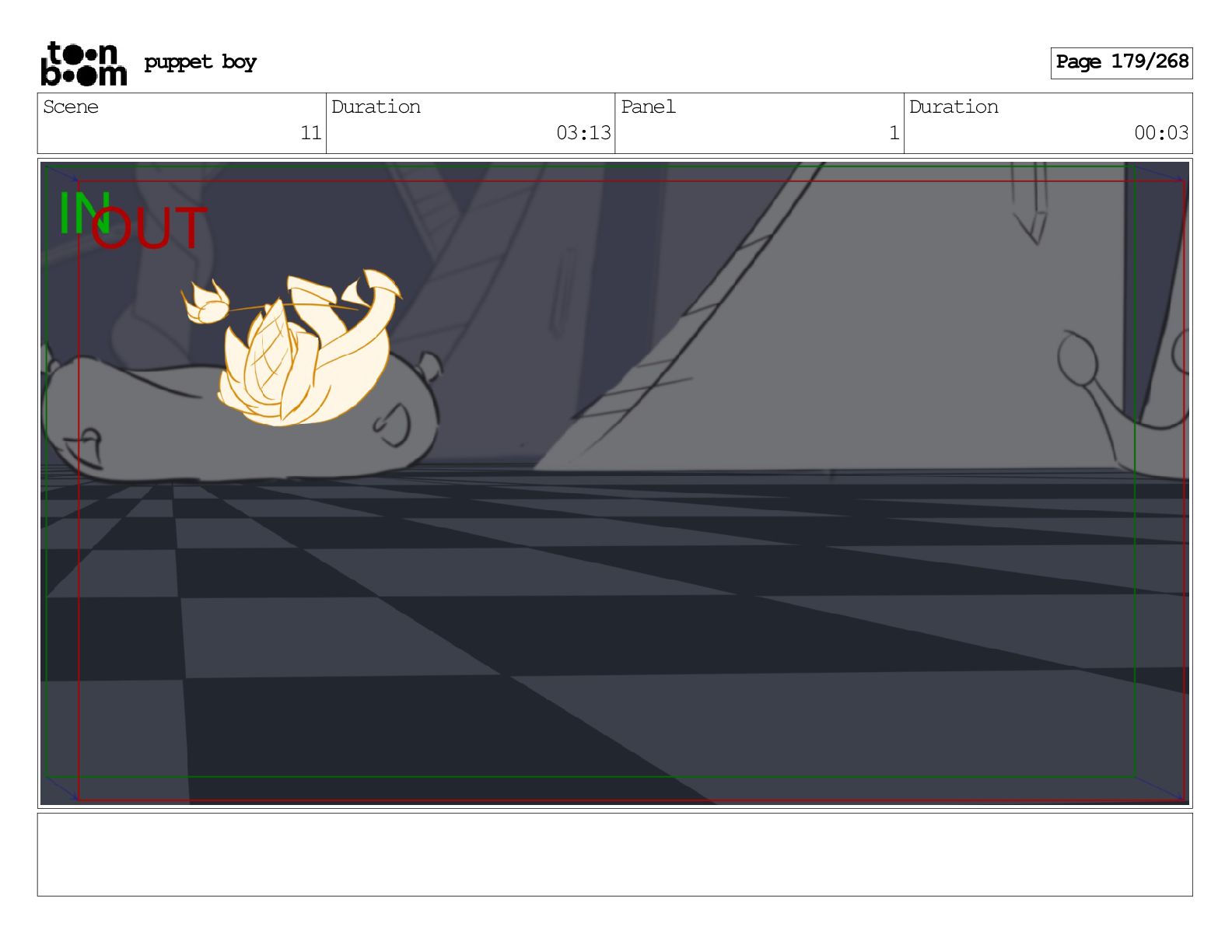
Task: Select the Panel label
Action: click(x=648, y=107)
